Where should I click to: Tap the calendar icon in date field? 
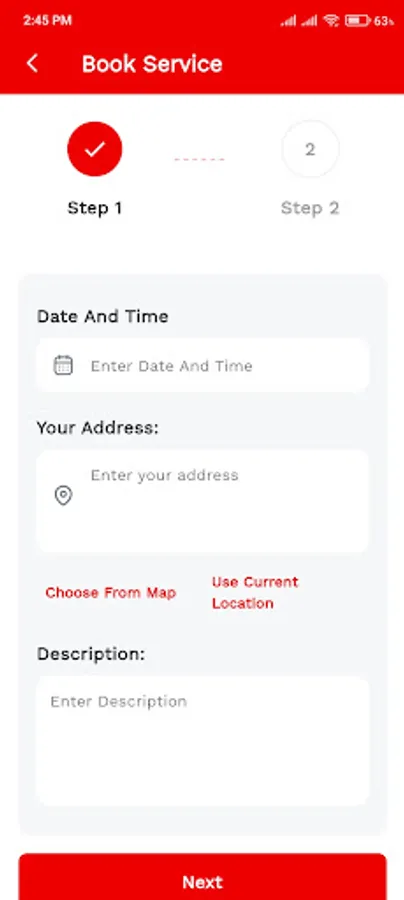[63, 365]
